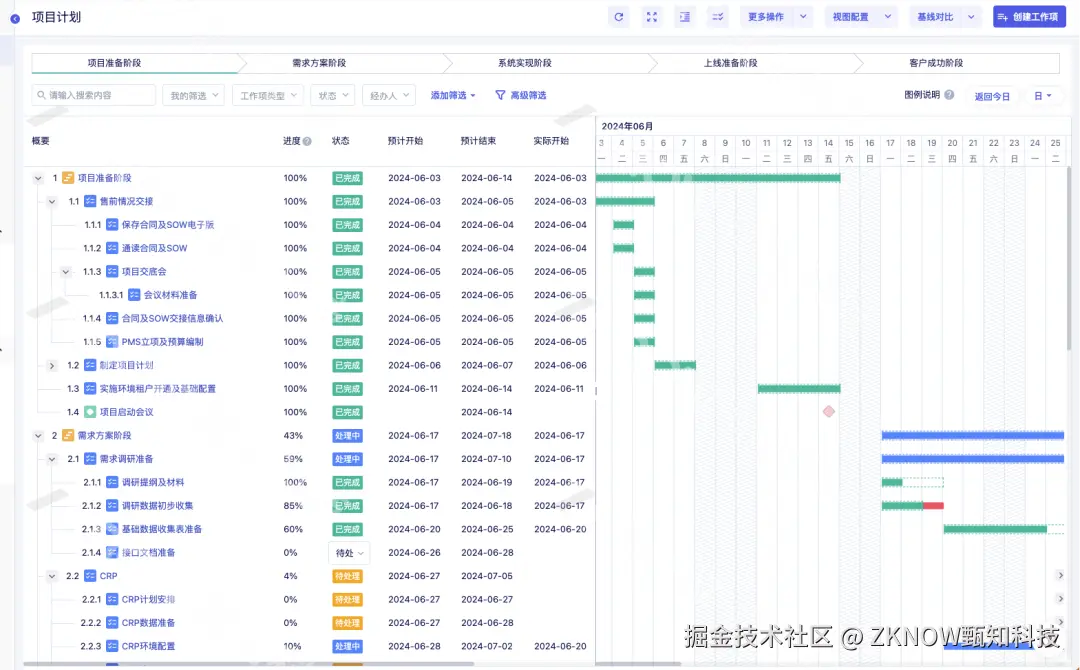Click the refresh icon in the top toolbar
Image resolution: width=1080 pixels, height=670 pixels.
click(x=619, y=17)
